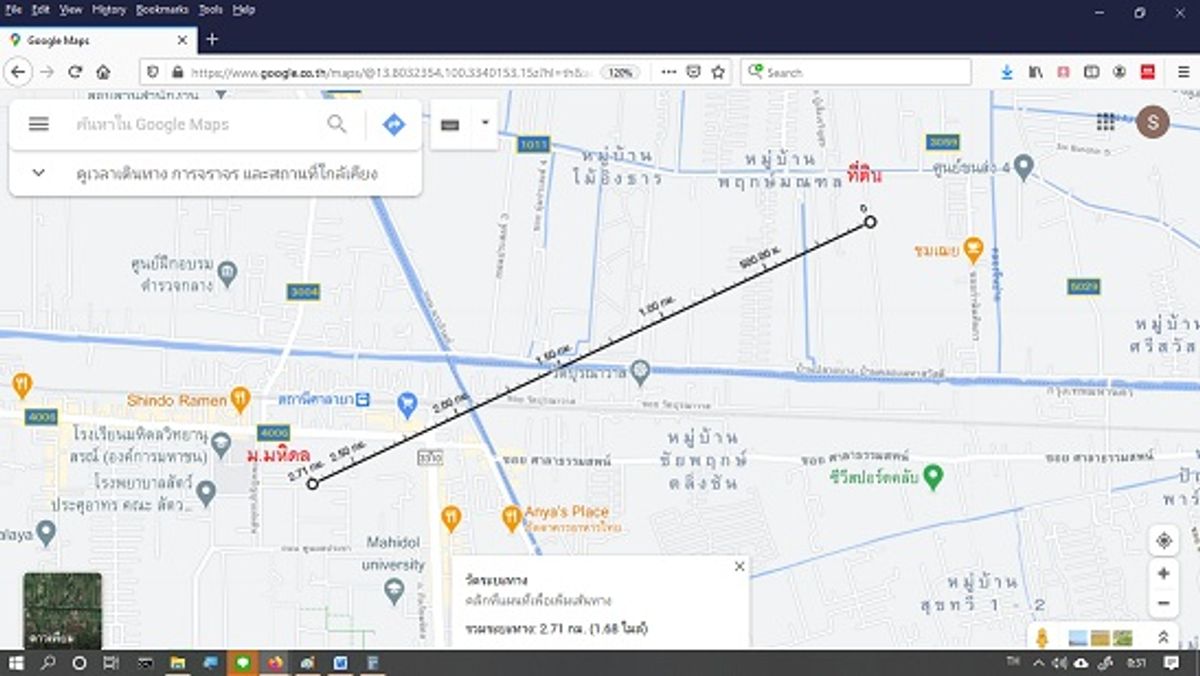Image resolution: width=1200 pixels, height=676 pixels.
Task: Open the Windows Start menu
Action: pyautogui.click(x=16, y=662)
